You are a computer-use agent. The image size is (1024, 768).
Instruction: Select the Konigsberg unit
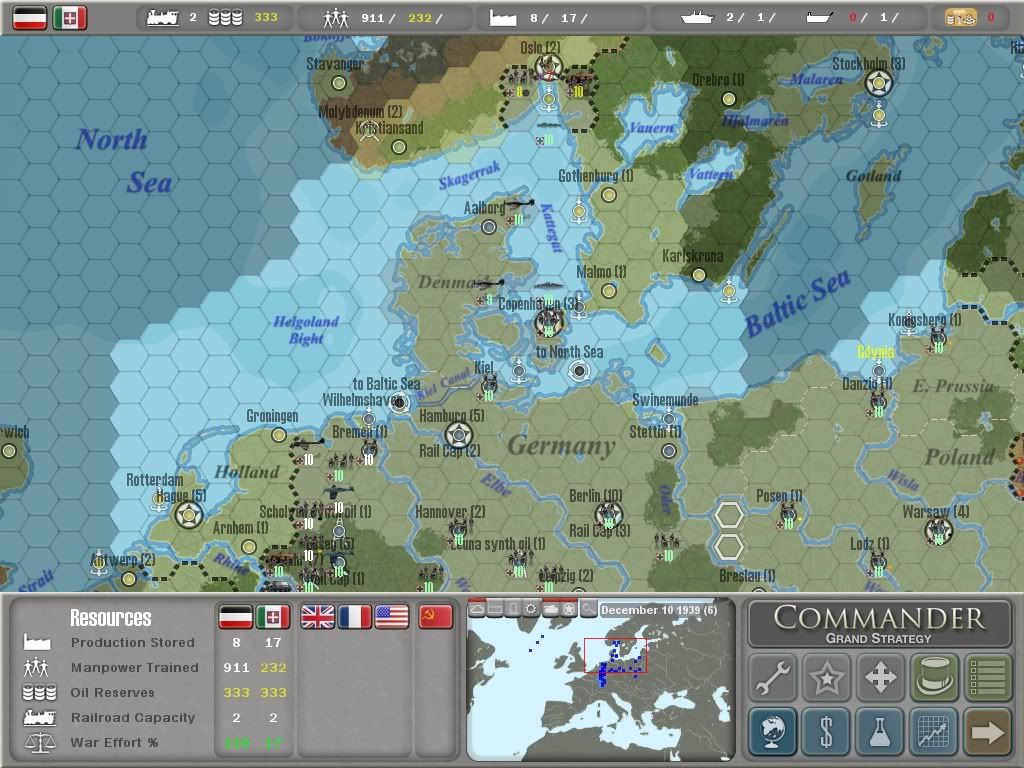(938, 337)
